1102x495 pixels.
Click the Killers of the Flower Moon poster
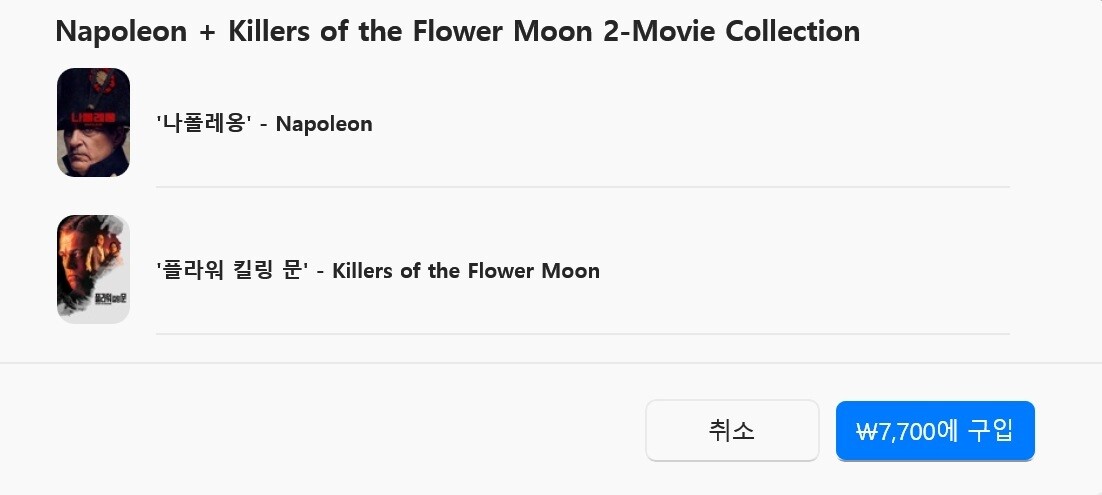tap(93, 269)
